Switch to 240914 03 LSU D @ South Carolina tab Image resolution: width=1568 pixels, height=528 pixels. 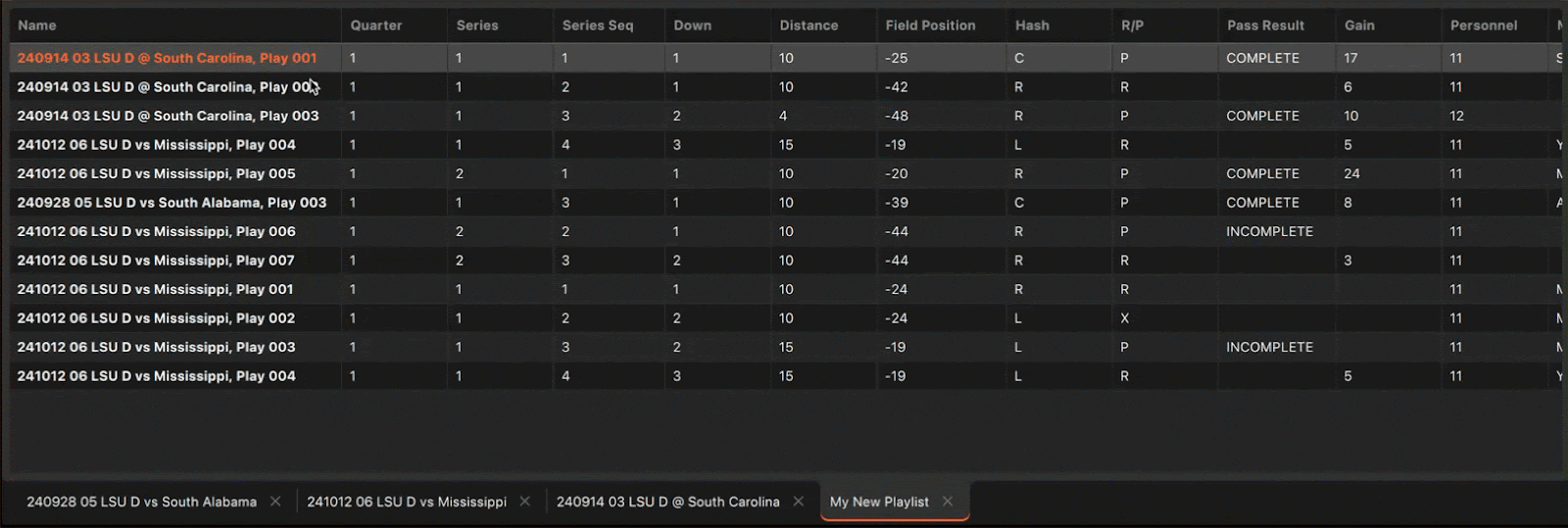667,502
